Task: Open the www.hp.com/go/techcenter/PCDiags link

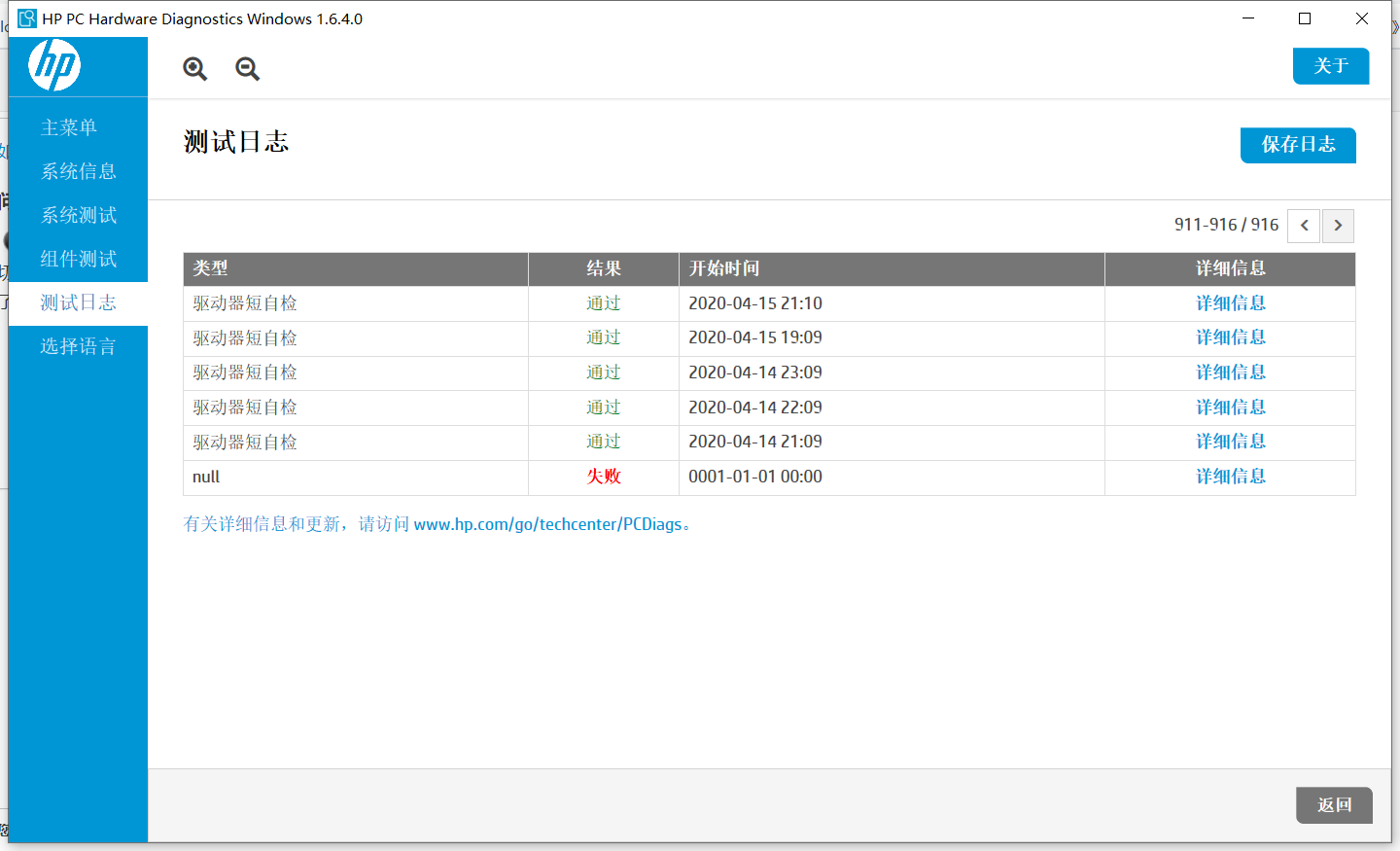Action: click(x=547, y=524)
